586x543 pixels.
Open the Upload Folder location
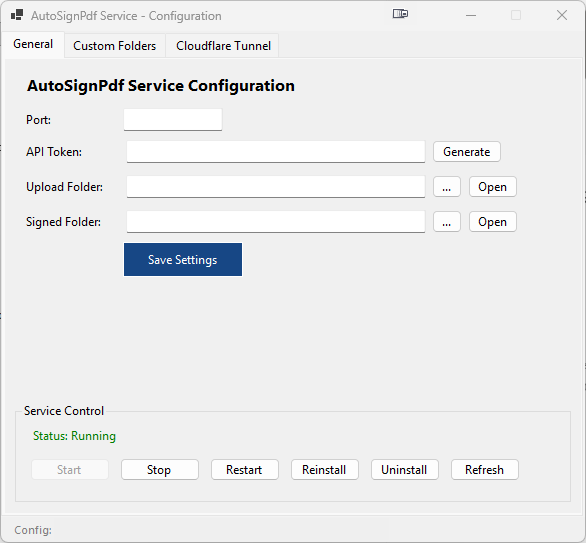493,186
